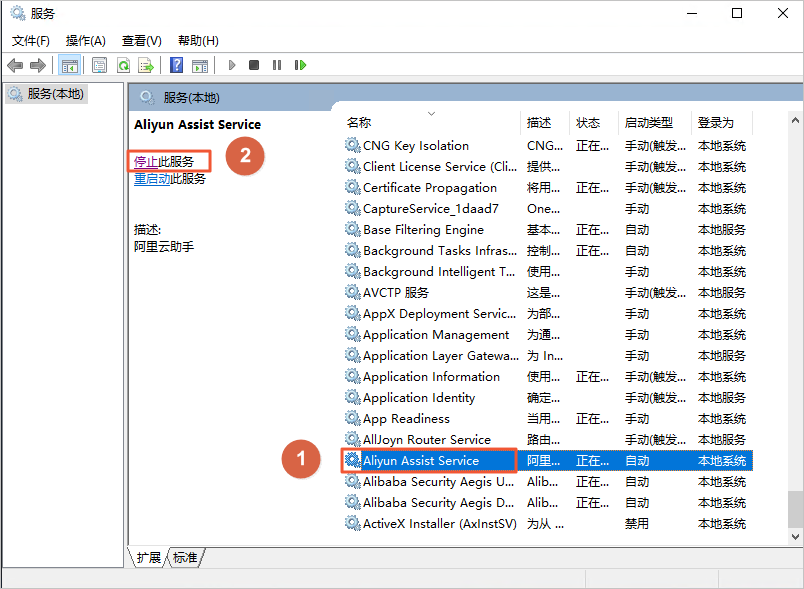Sort services by the 启动类型 column header
The image size is (804, 589).
[649, 122]
